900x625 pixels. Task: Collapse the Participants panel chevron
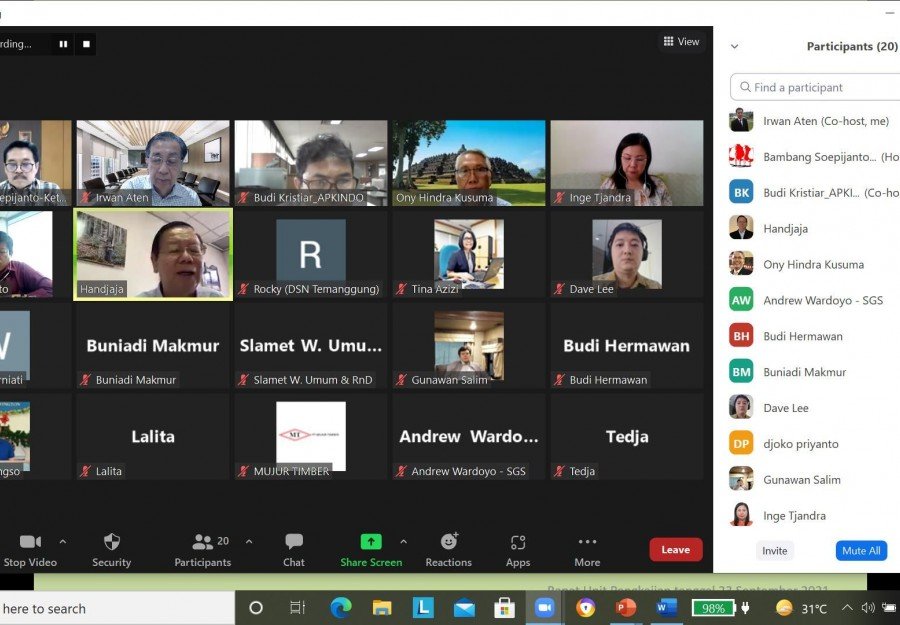point(734,46)
